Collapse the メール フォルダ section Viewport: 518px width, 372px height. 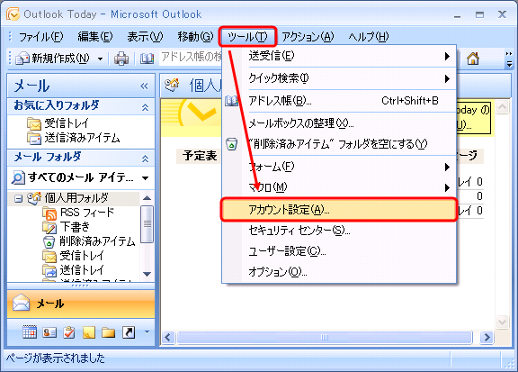tap(145, 159)
